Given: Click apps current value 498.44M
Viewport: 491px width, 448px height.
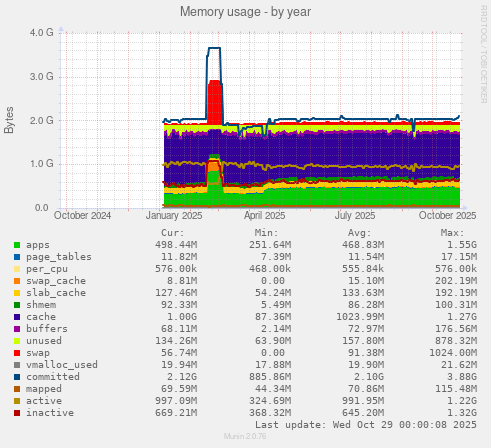Looking at the screenshot, I should pos(176,245).
